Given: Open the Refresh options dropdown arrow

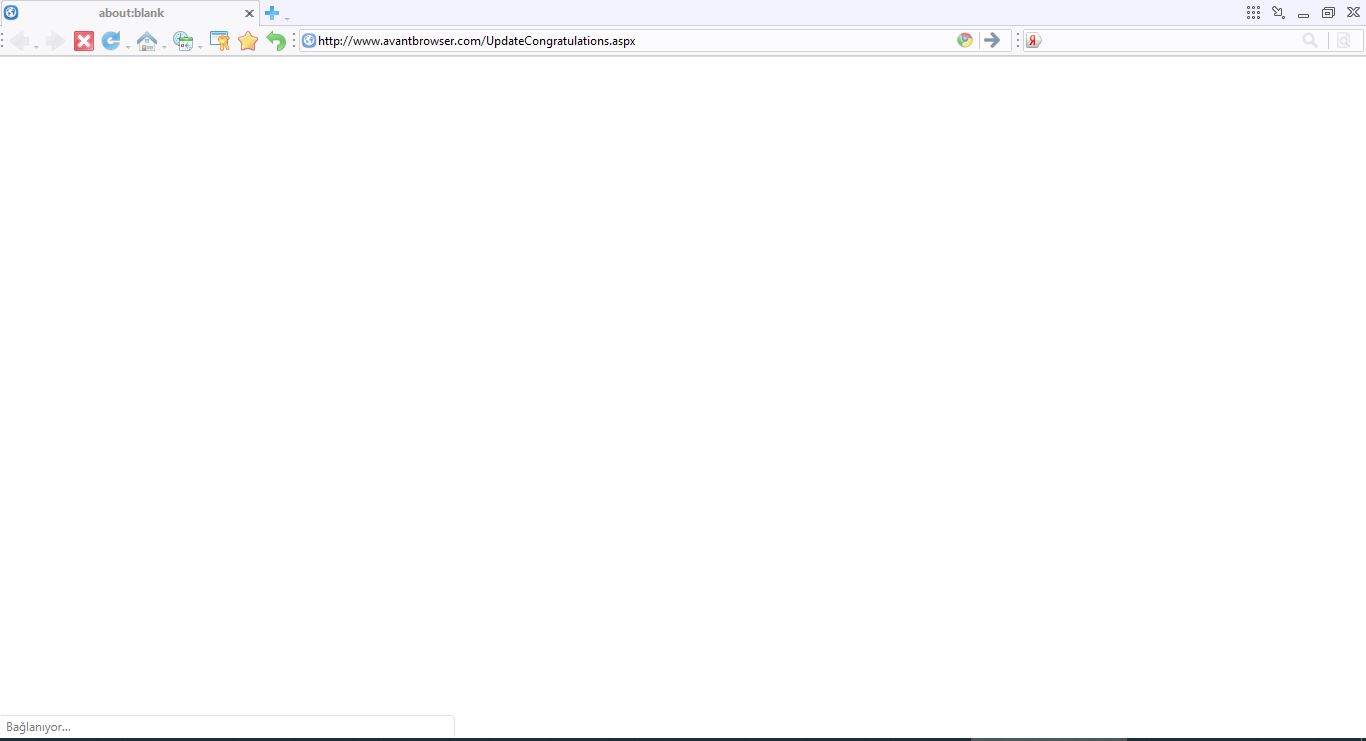Looking at the screenshot, I should (x=128, y=46).
